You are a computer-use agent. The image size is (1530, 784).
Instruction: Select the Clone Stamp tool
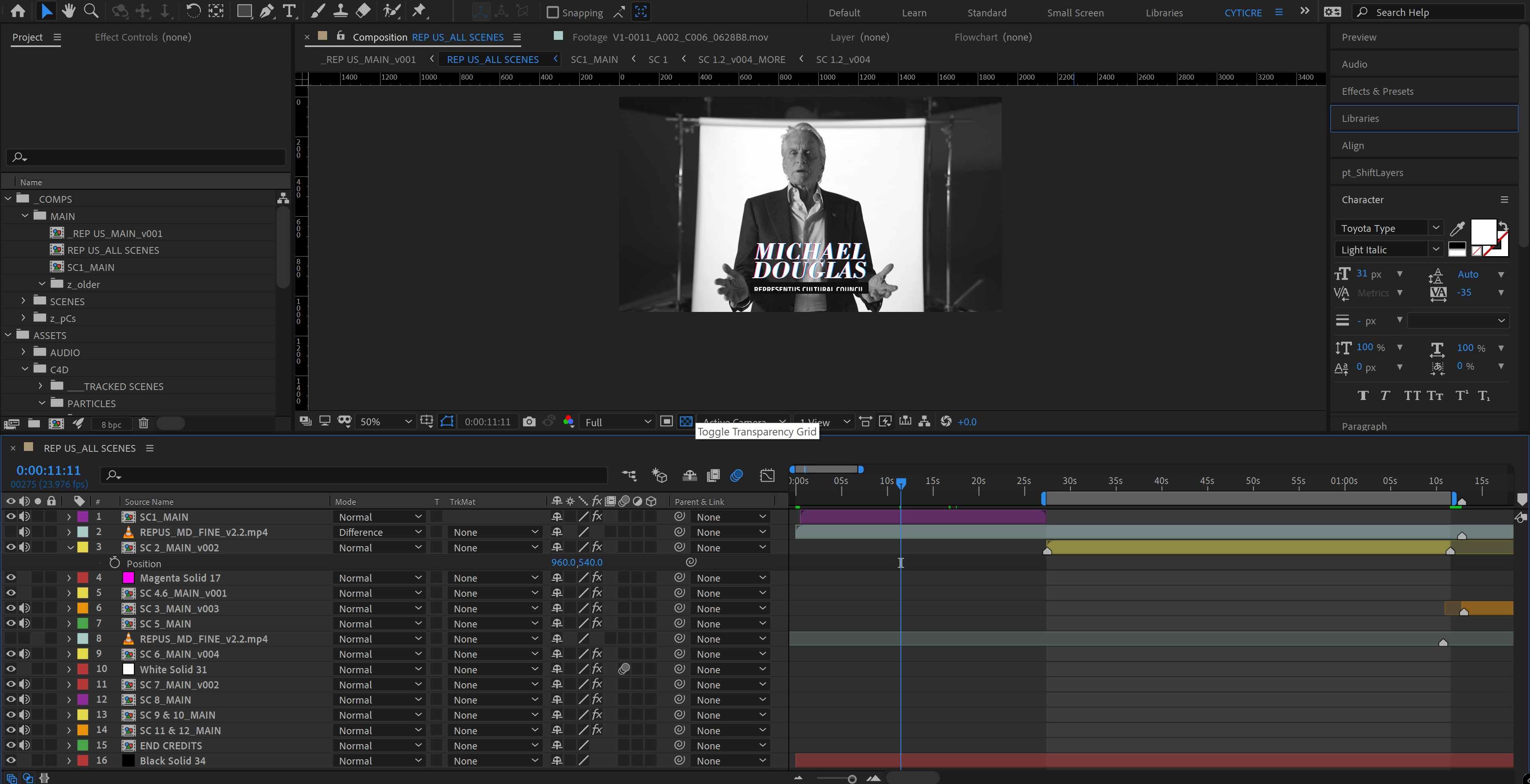340,11
